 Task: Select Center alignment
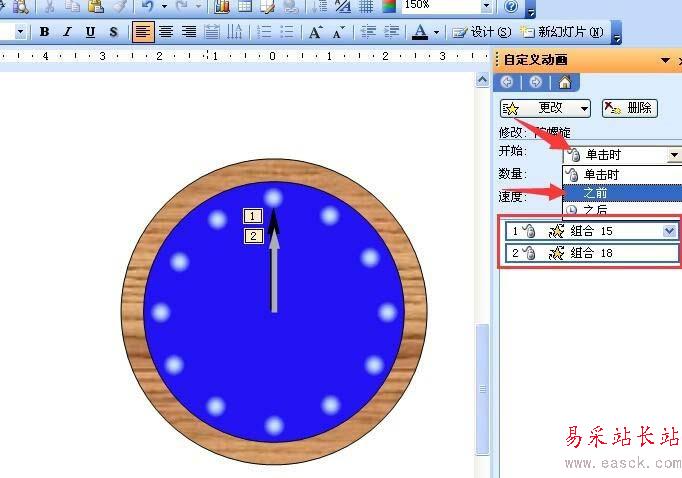[x=166, y=32]
